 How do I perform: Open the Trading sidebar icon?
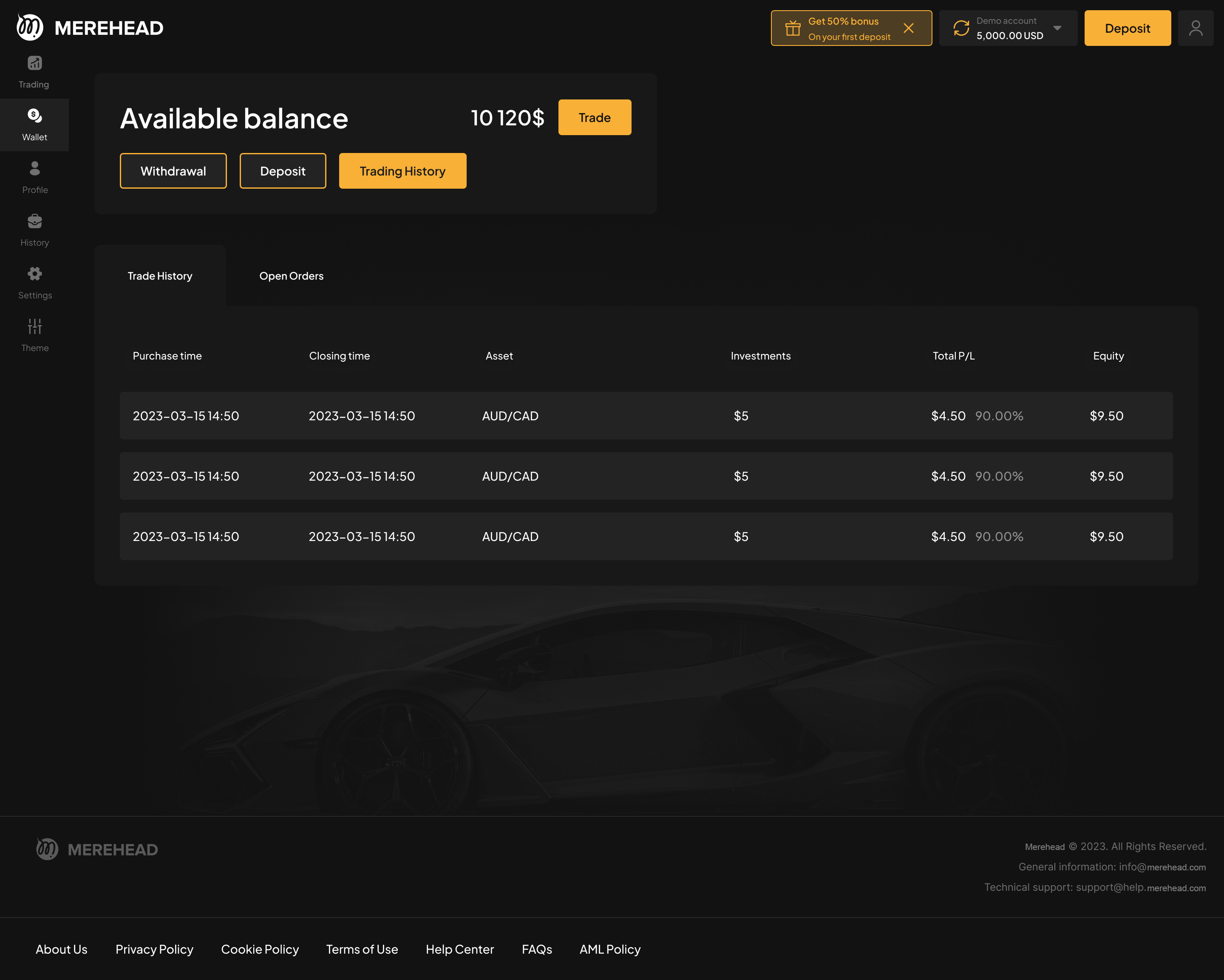pos(34,64)
